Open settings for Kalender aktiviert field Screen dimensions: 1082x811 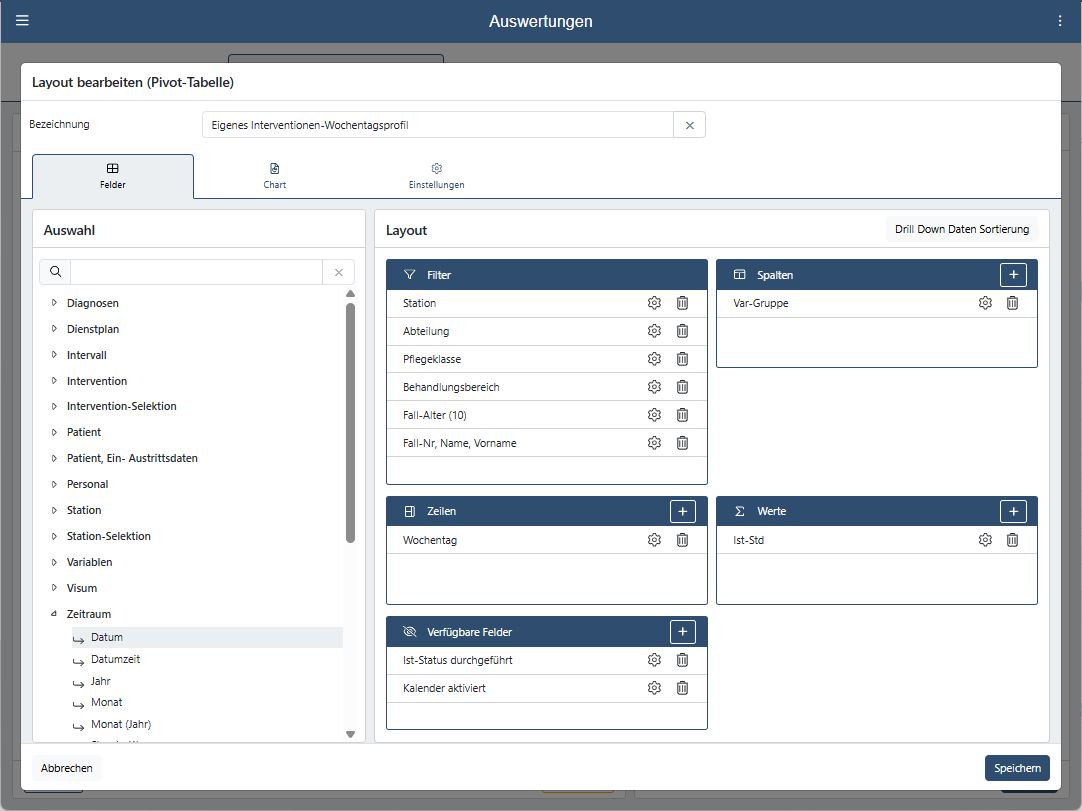[x=654, y=688]
